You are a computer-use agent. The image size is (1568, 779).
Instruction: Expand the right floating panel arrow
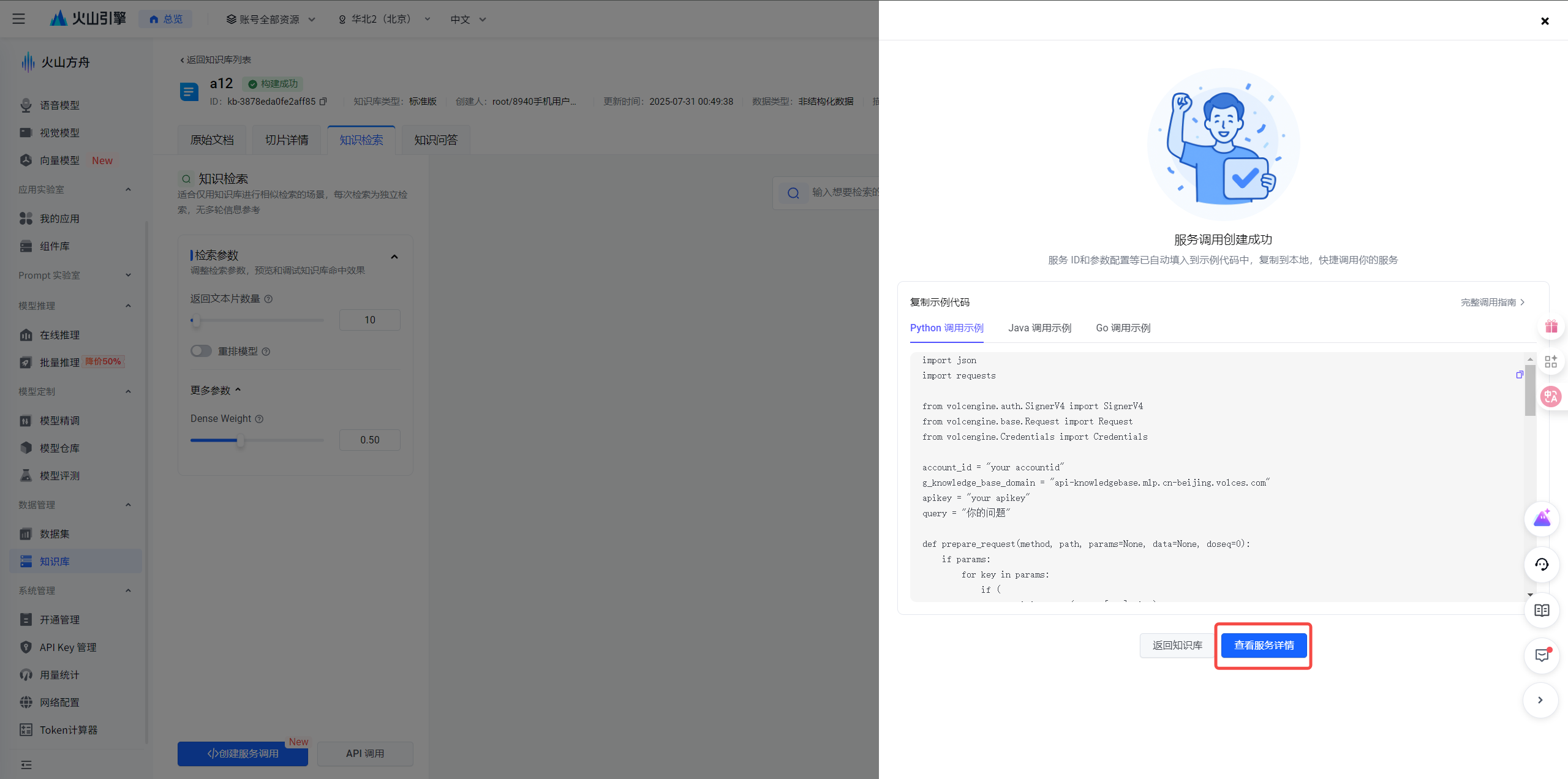click(1540, 701)
